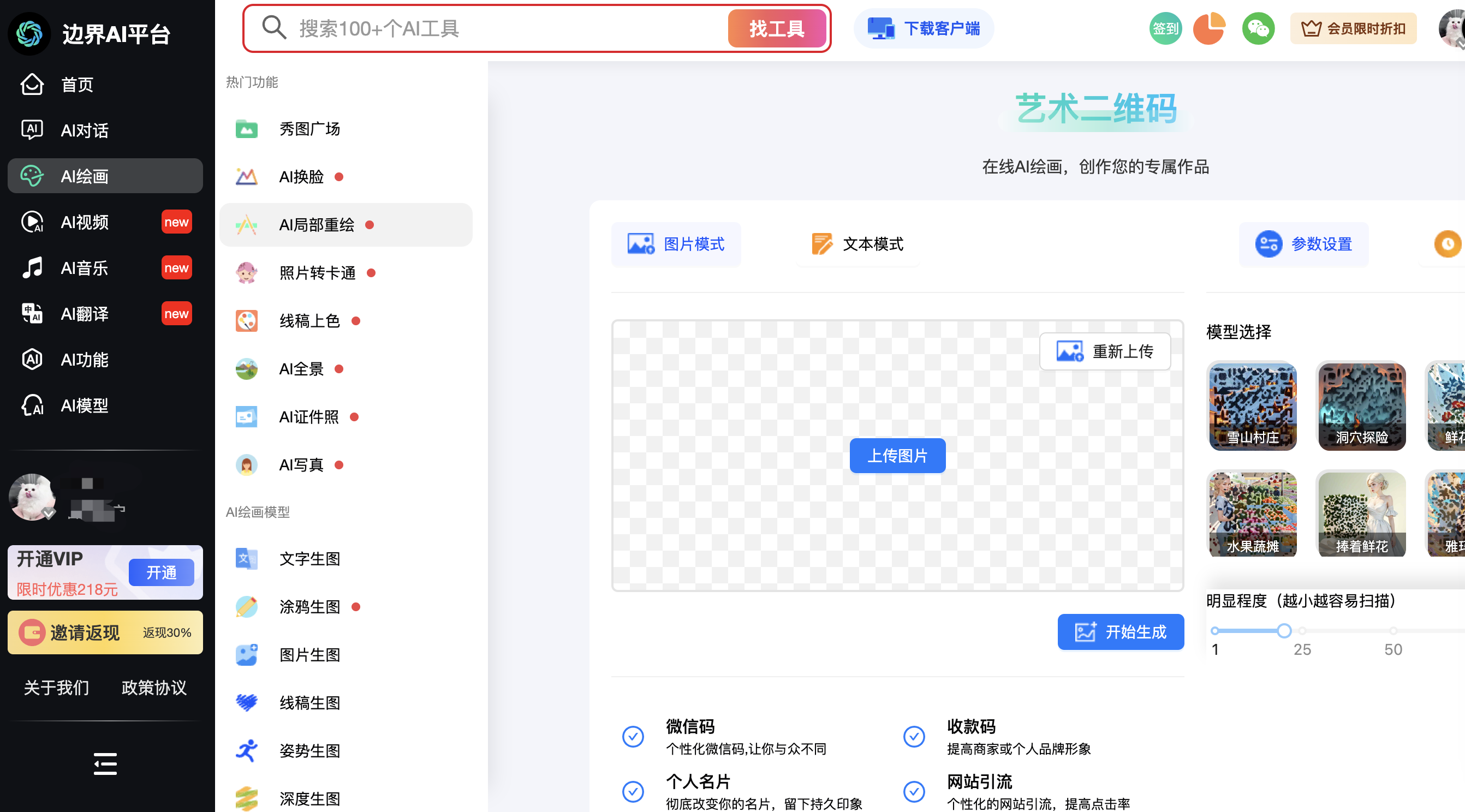1465x812 pixels.
Task: Click the 50 mark on slider
Action: click(x=1393, y=649)
